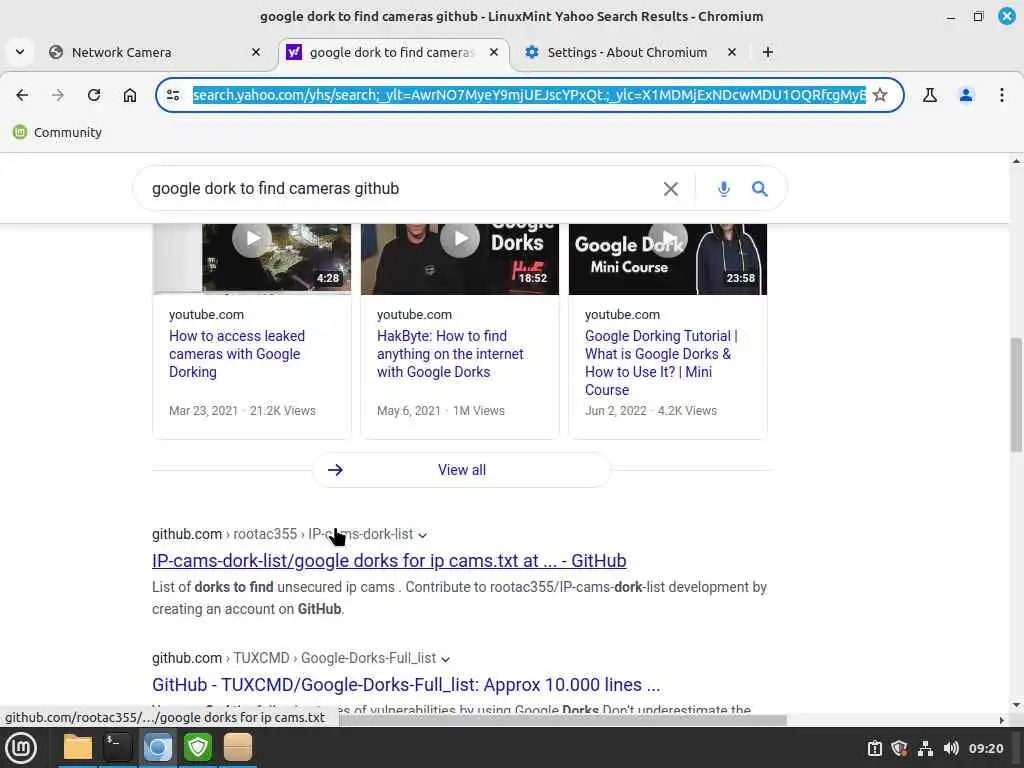
Task: Bookmark this page with the star
Action: 880,95
